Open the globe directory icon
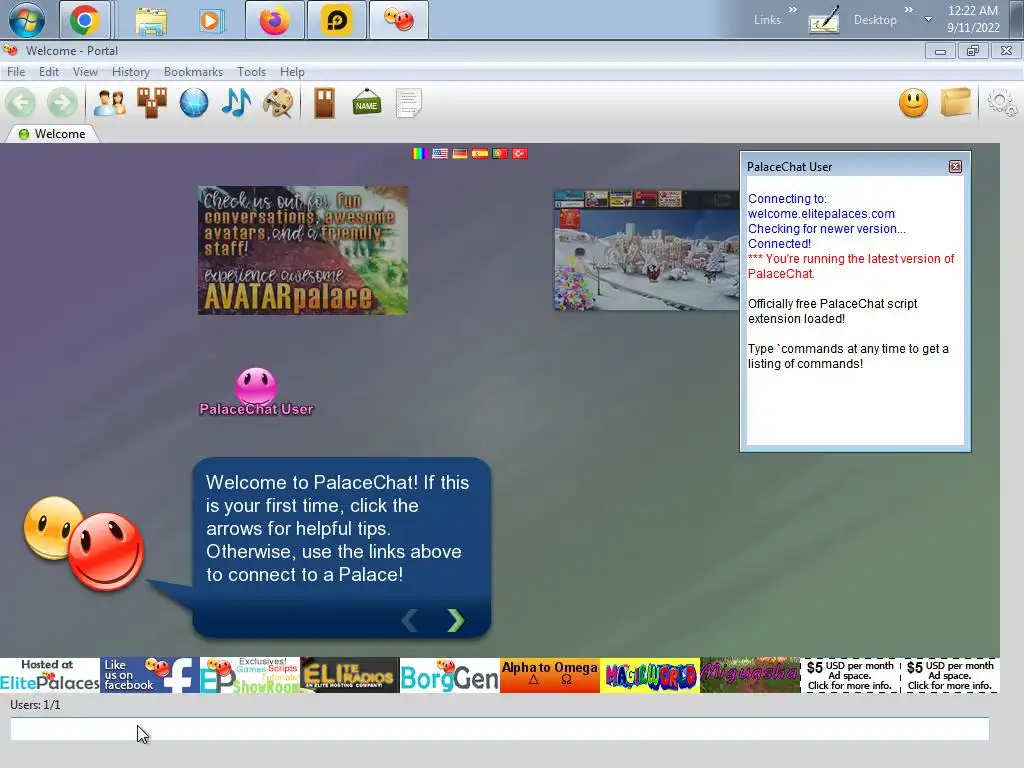 click(x=194, y=103)
